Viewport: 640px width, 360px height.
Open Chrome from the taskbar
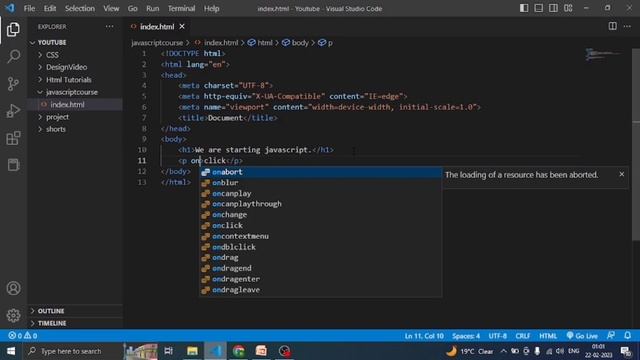click(239, 351)
